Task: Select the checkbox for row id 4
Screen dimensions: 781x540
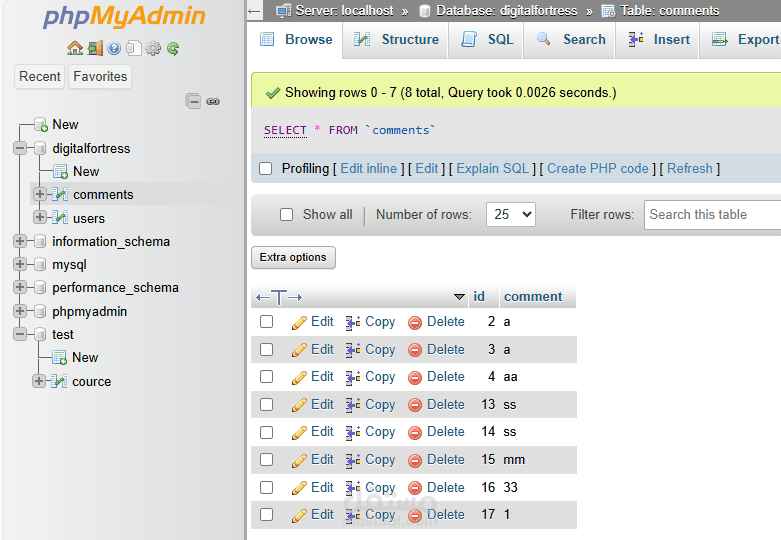Action: [x=266, y=376]
